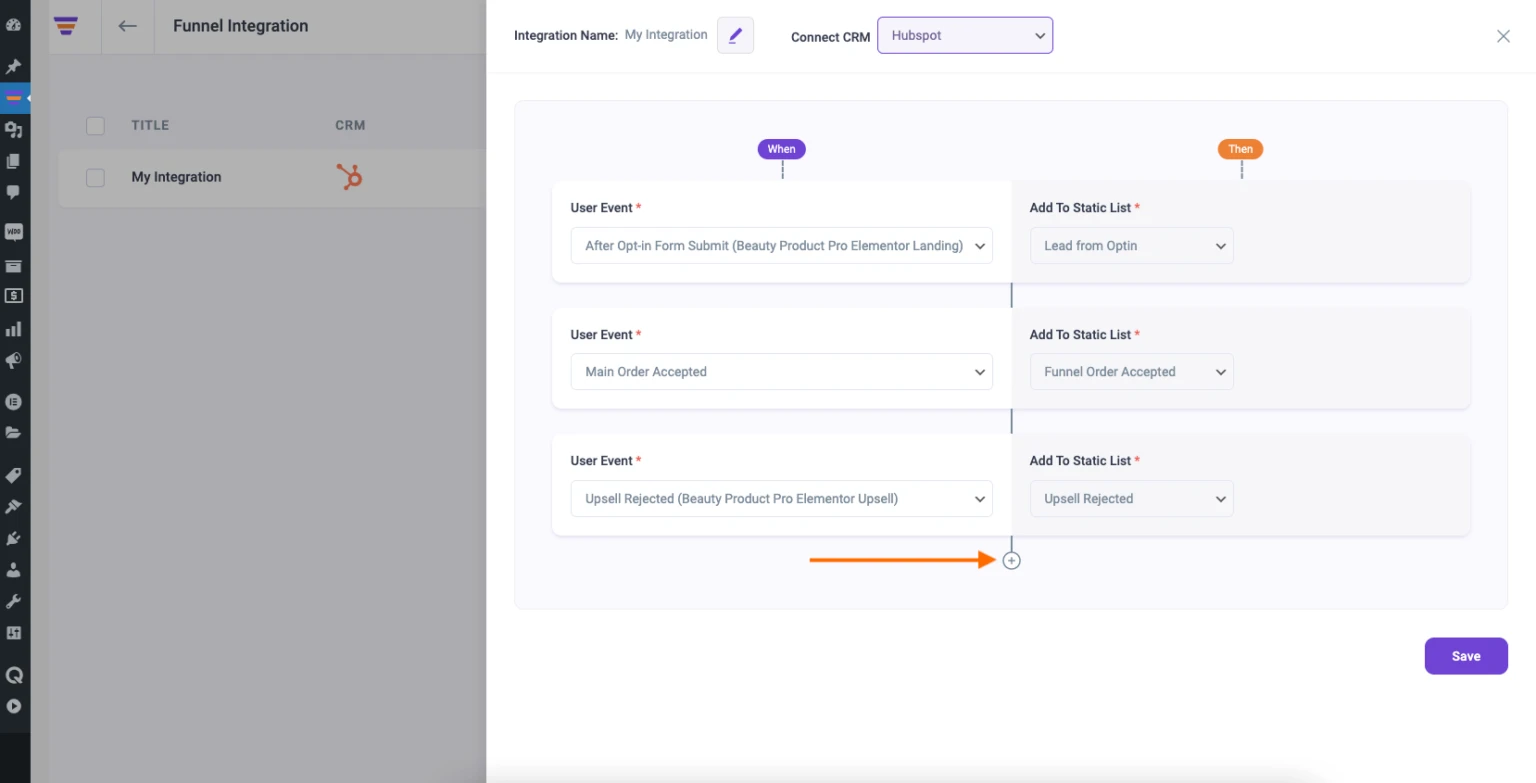
Task: Open the Media library sidebar icon
Action: coord(14,130)
